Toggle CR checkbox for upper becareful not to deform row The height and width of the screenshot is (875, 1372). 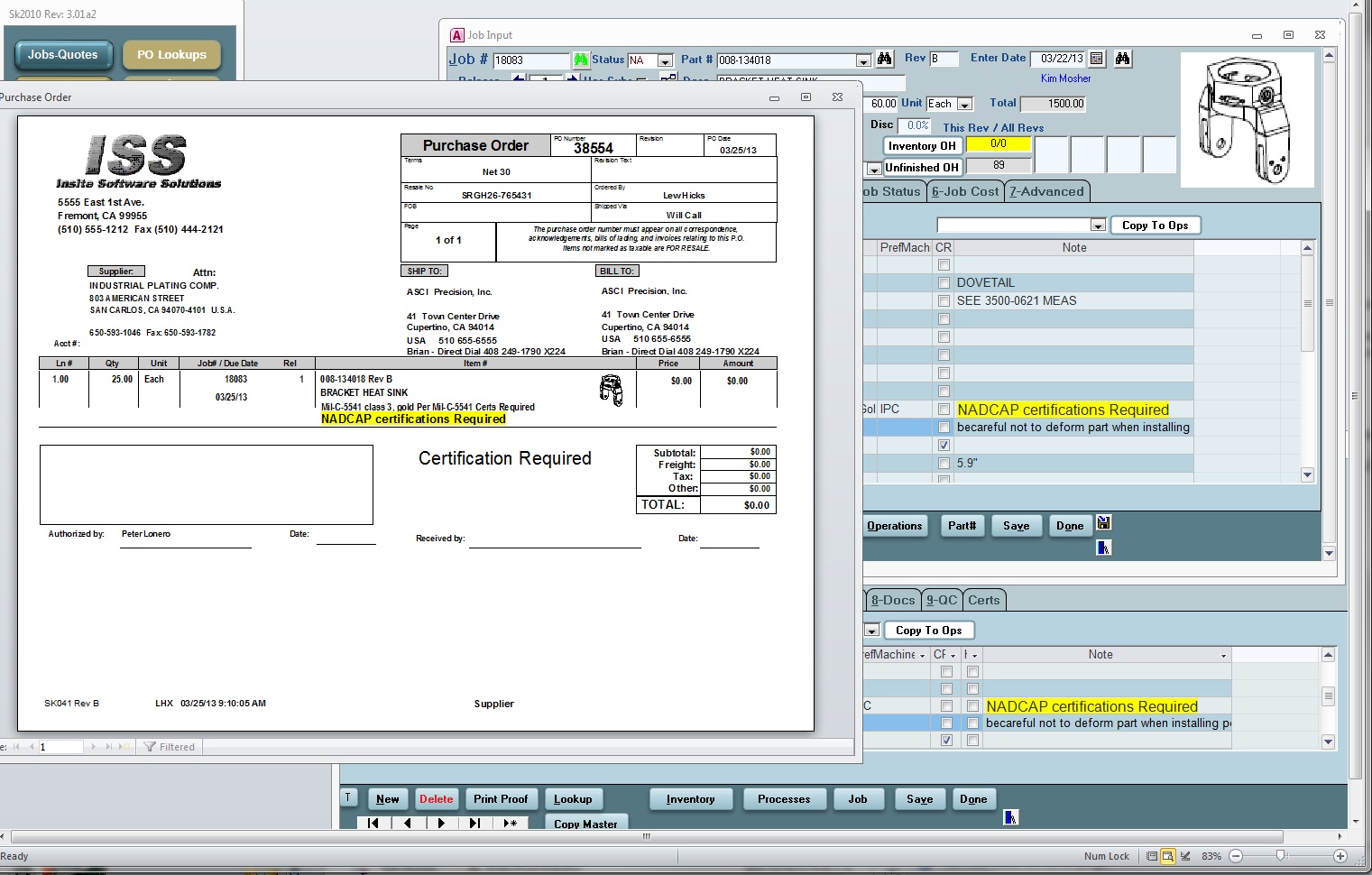[x=944, y=428]
